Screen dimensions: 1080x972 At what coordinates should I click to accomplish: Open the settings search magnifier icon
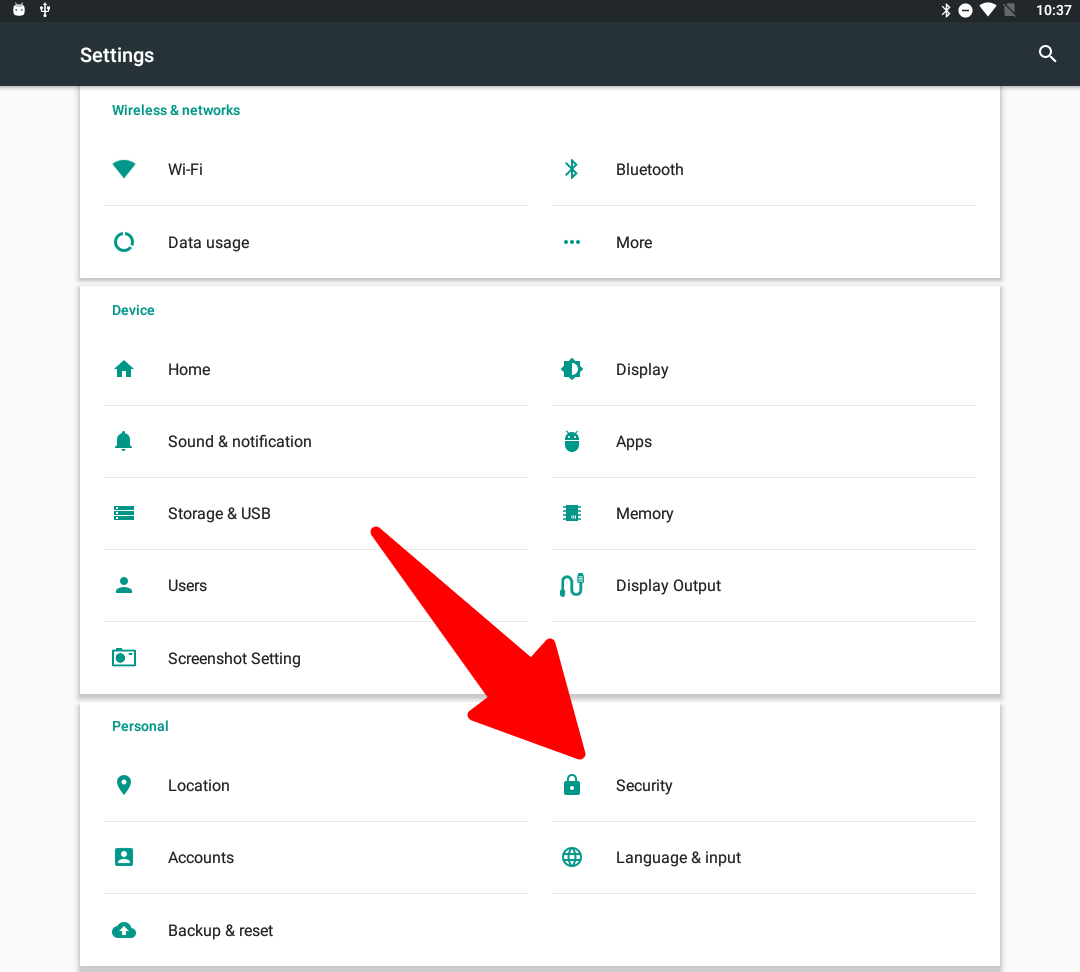[1047, 54]
